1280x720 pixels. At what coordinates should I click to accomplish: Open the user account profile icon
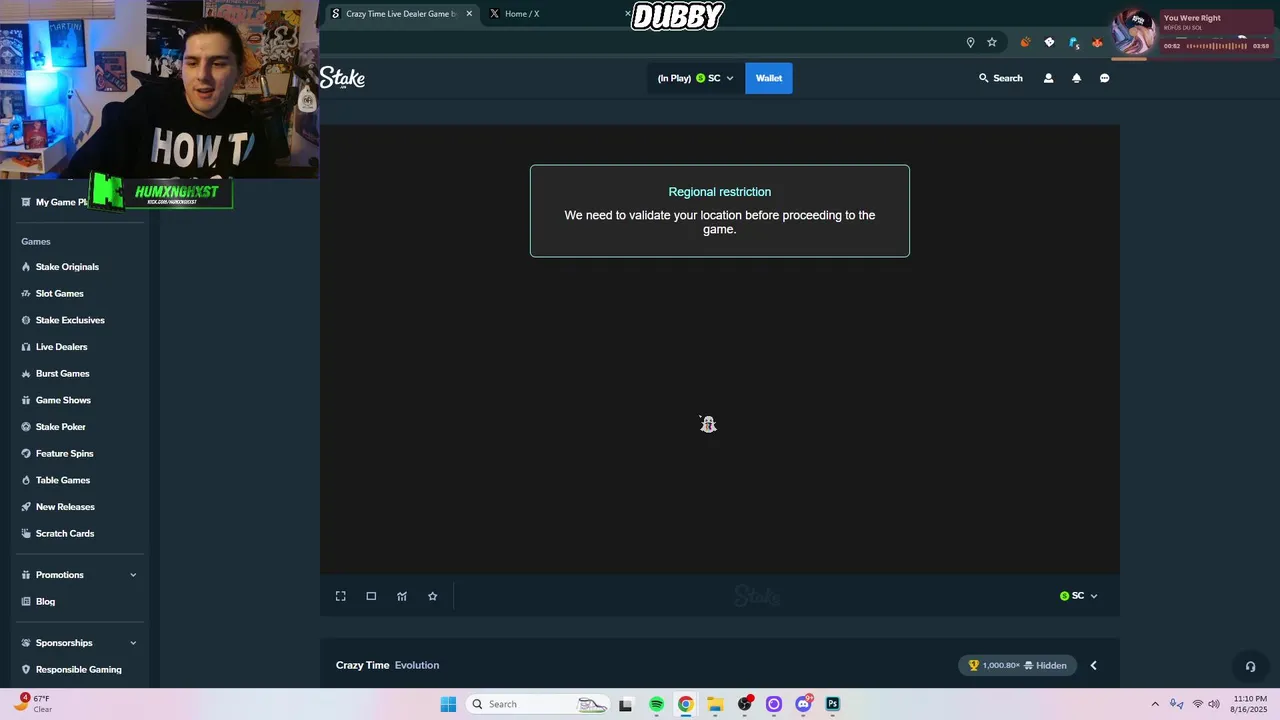(1048, 78)
